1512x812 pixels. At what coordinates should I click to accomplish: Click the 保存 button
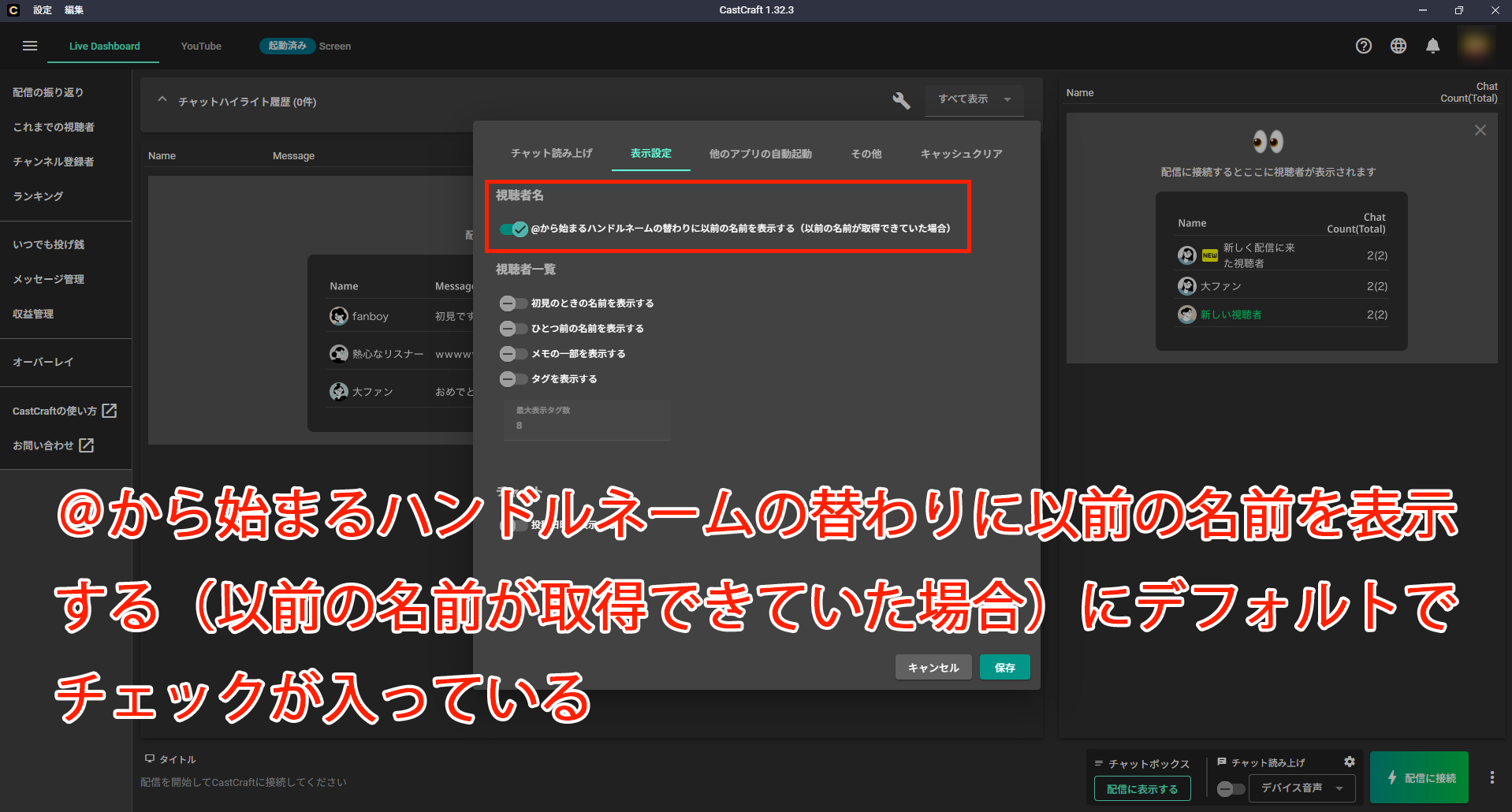click(1004, 667)
